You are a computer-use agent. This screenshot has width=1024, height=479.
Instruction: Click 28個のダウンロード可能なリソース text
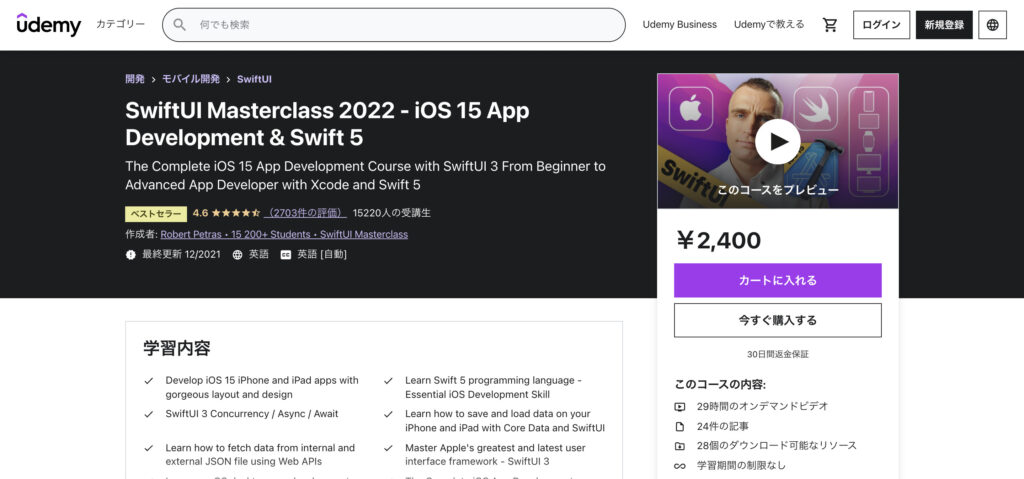pyautogui.click(x=776, y=446)
